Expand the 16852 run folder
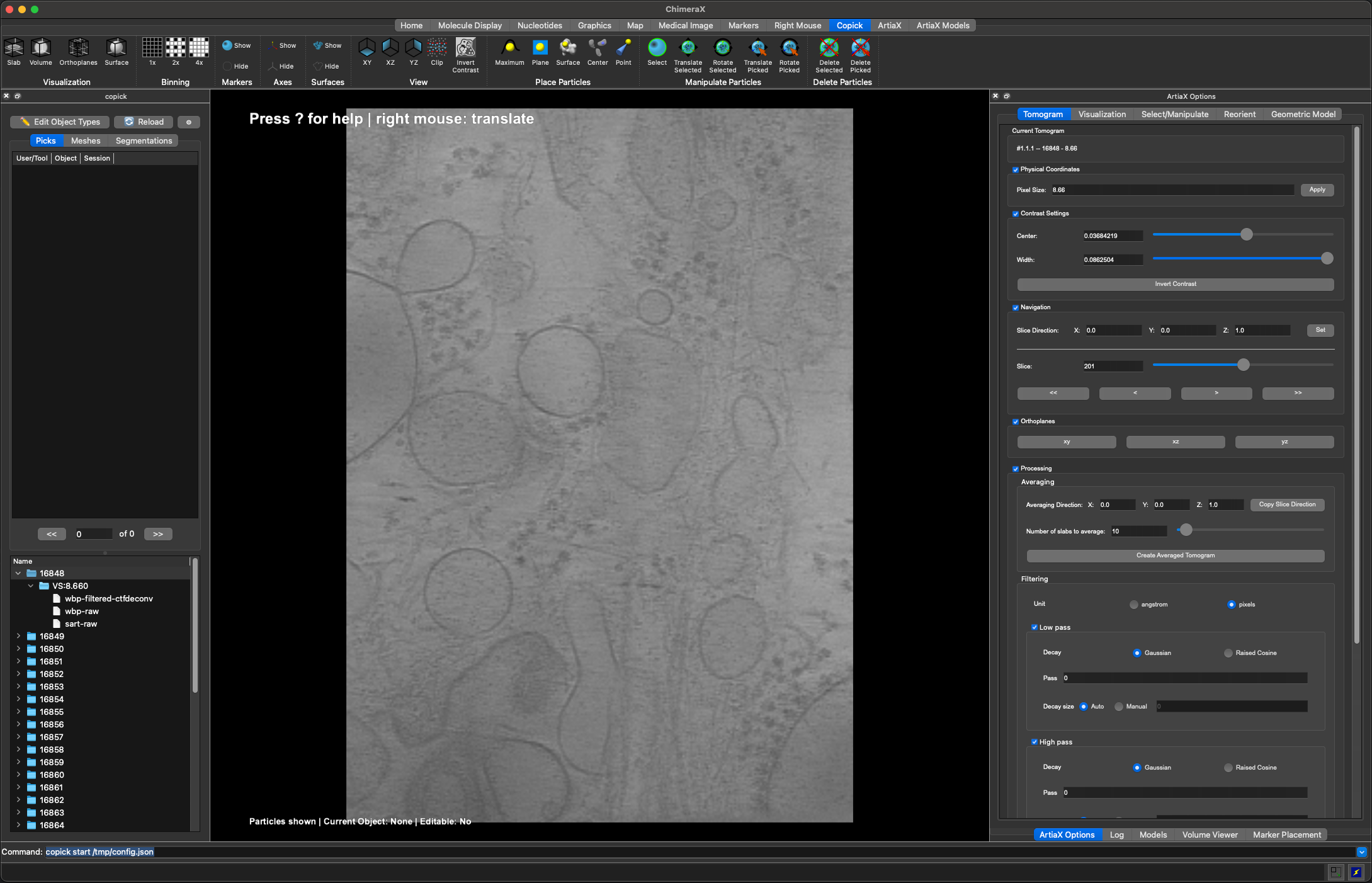1372x883 pixels. pos(18,674)
